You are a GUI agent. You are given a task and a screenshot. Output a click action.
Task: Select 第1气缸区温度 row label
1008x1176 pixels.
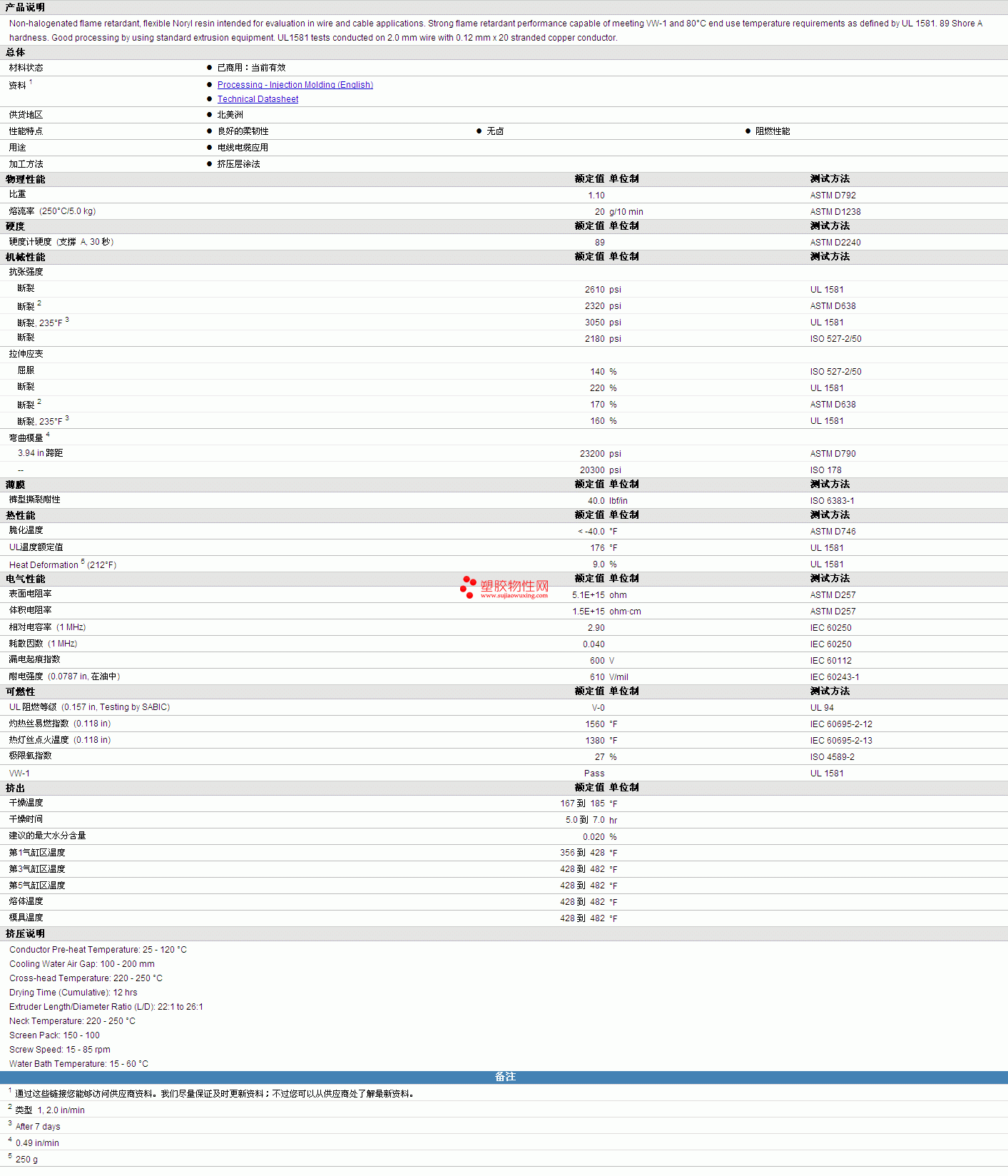tap(37, 853)
